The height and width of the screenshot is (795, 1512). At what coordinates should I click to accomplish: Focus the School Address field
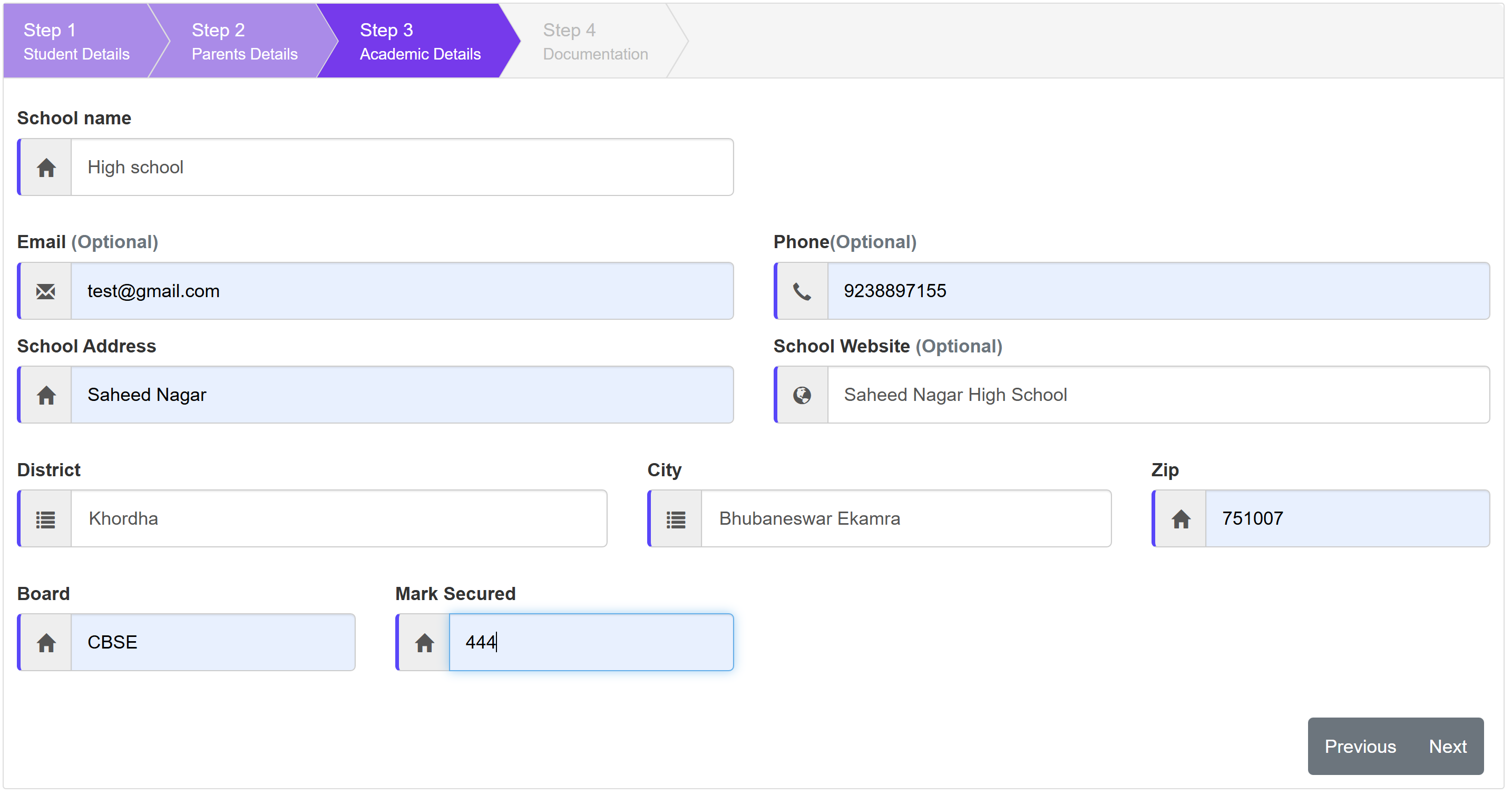pos(402,395)
